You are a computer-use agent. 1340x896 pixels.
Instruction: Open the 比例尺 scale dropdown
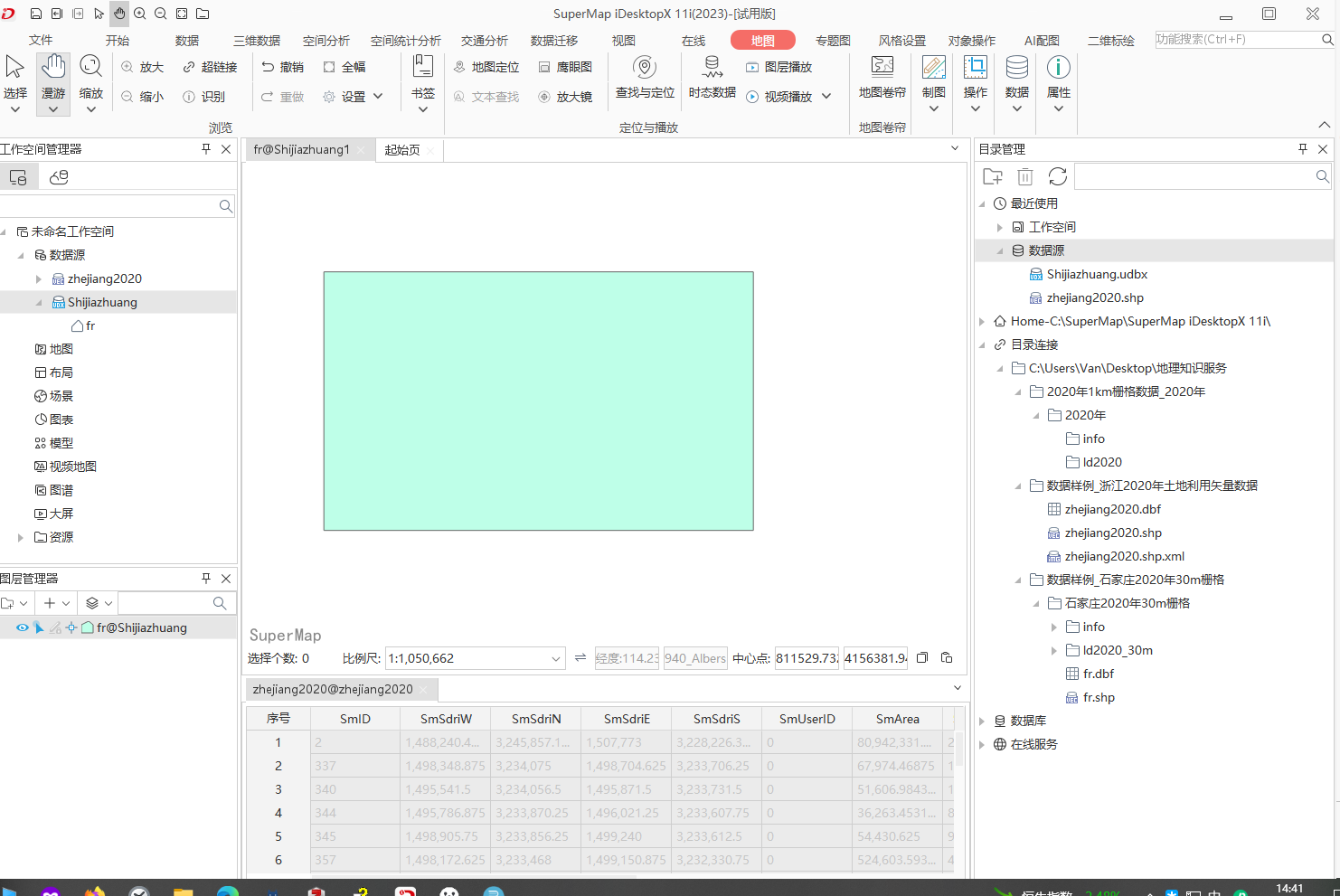[556, 658]
